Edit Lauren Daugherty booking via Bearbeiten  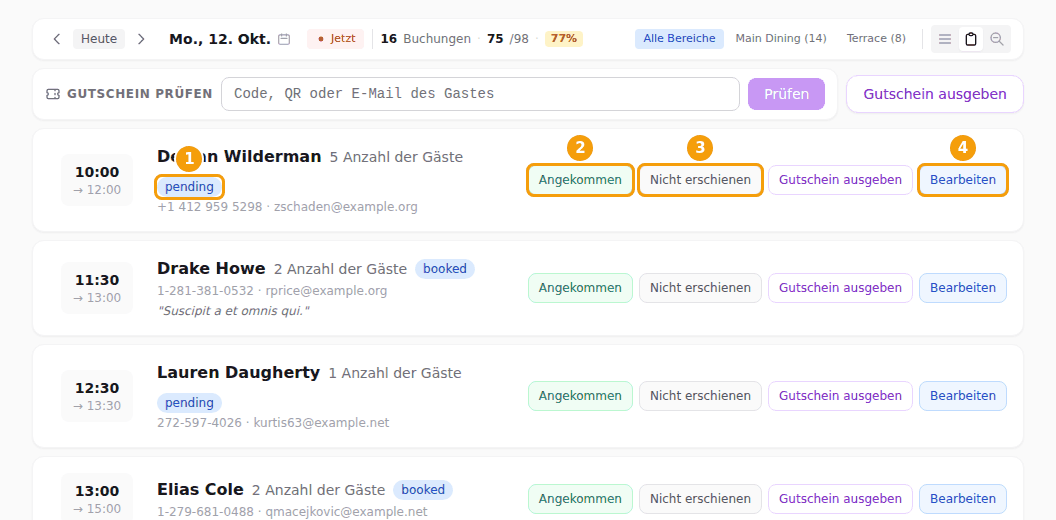pos(963,396)
